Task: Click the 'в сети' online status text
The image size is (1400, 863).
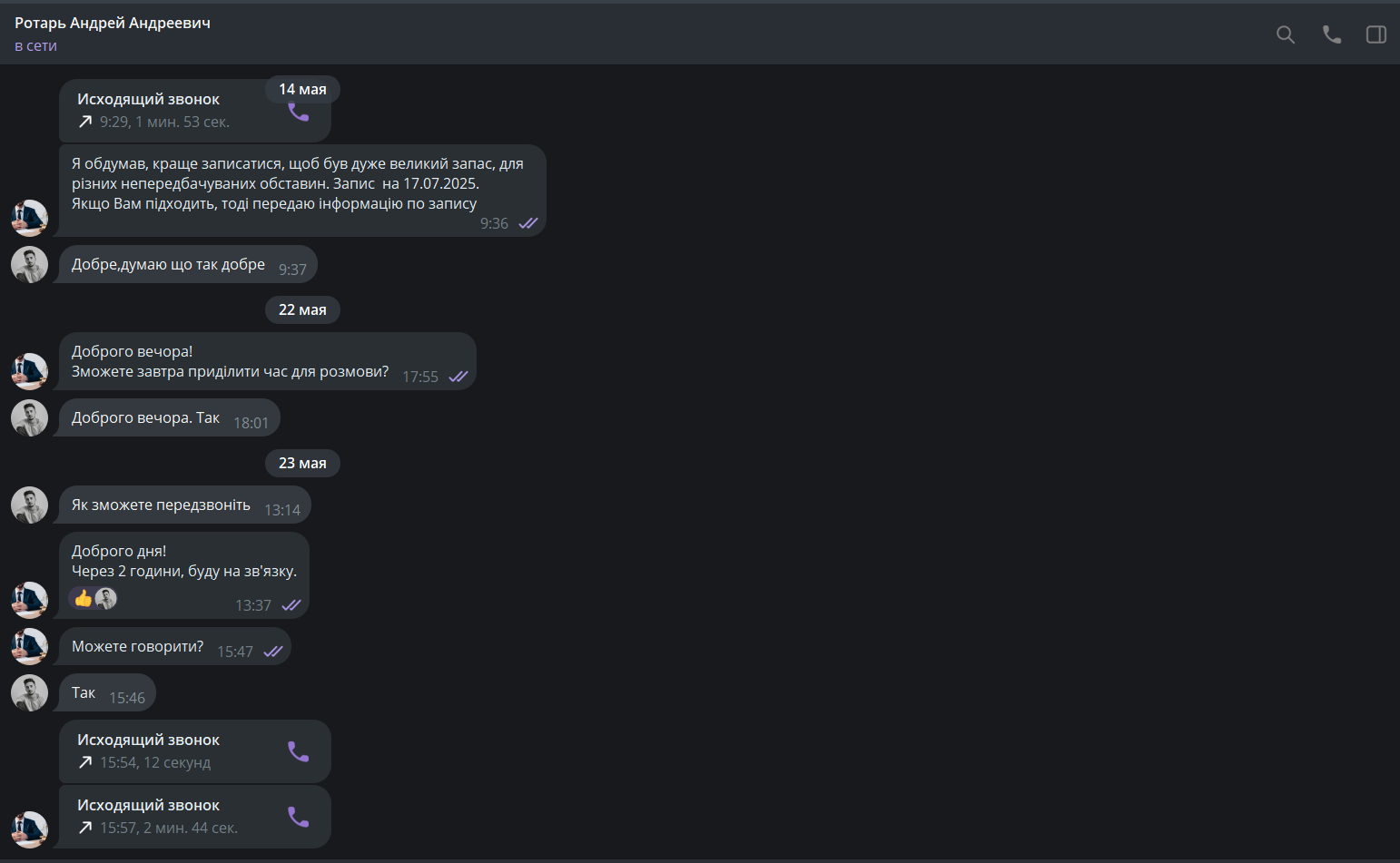Action: (x=35, y=45)
